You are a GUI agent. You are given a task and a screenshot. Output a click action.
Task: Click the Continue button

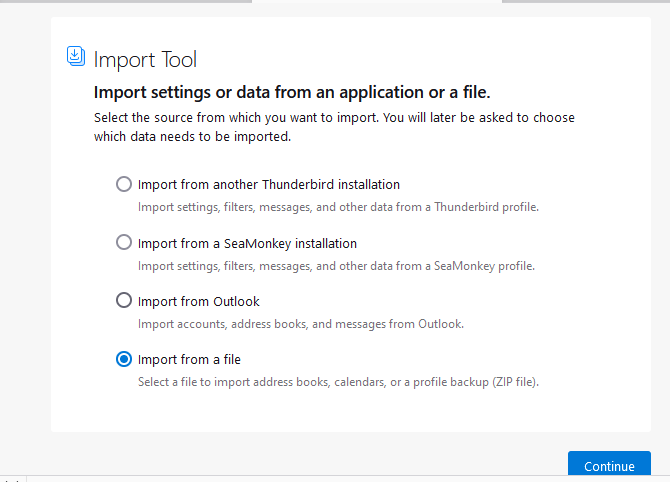(x=609, y=464)
